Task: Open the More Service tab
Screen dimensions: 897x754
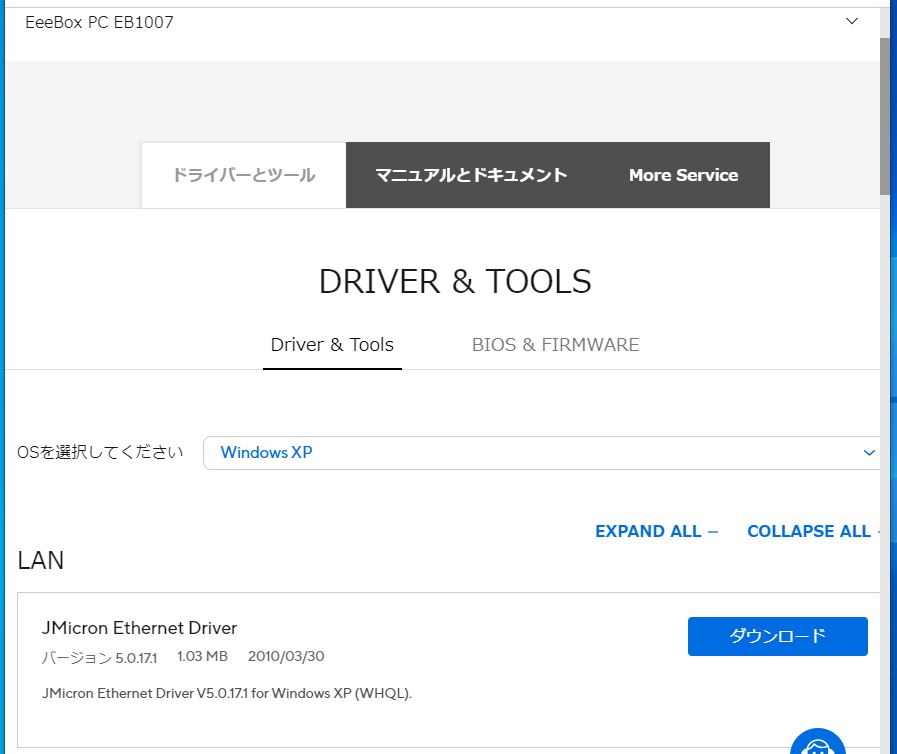Action: 683,175
